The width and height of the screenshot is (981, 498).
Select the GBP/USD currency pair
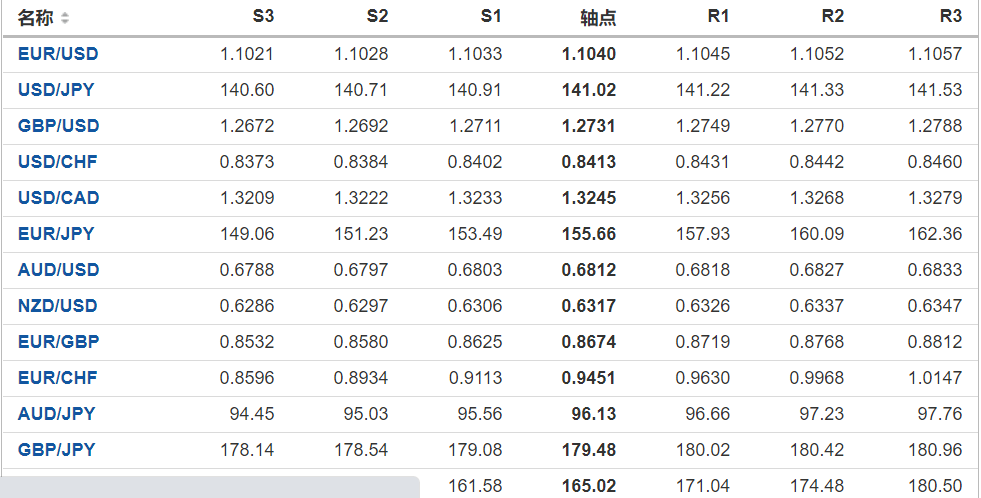58,126
